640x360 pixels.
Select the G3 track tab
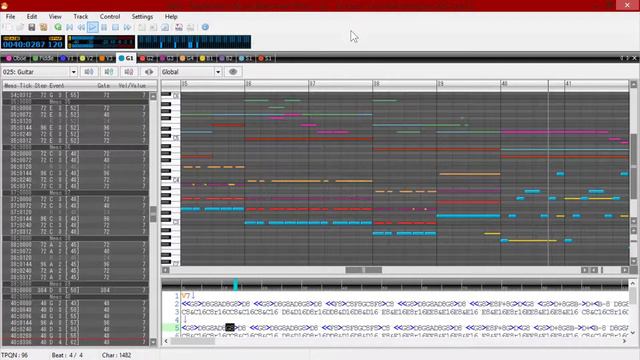click(167, 58)
